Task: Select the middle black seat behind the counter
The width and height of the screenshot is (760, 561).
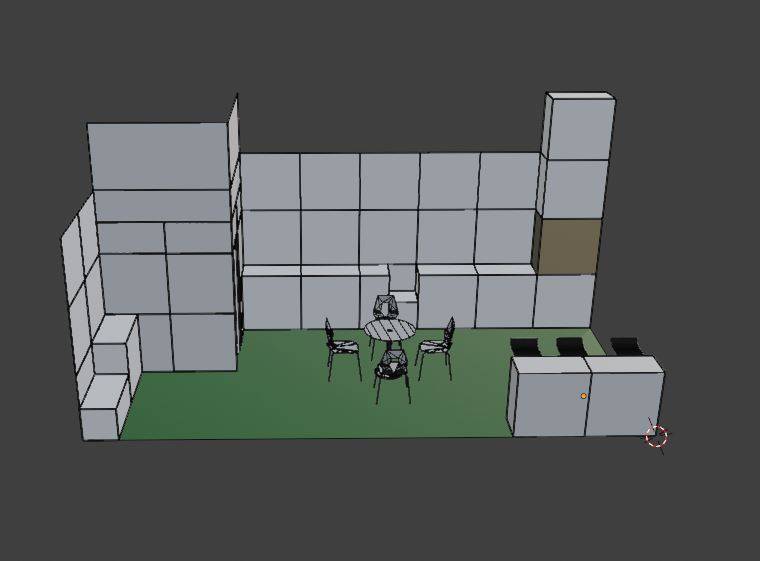Action: tap(572, 347)
